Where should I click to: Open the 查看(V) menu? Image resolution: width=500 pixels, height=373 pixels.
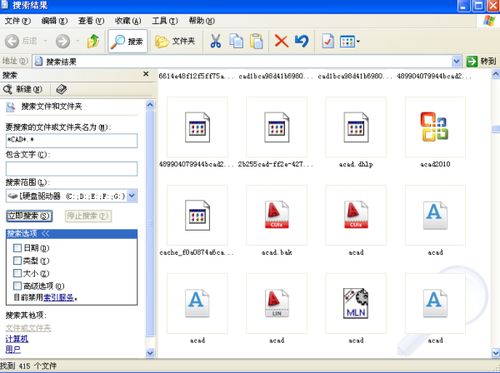point(91,21)
